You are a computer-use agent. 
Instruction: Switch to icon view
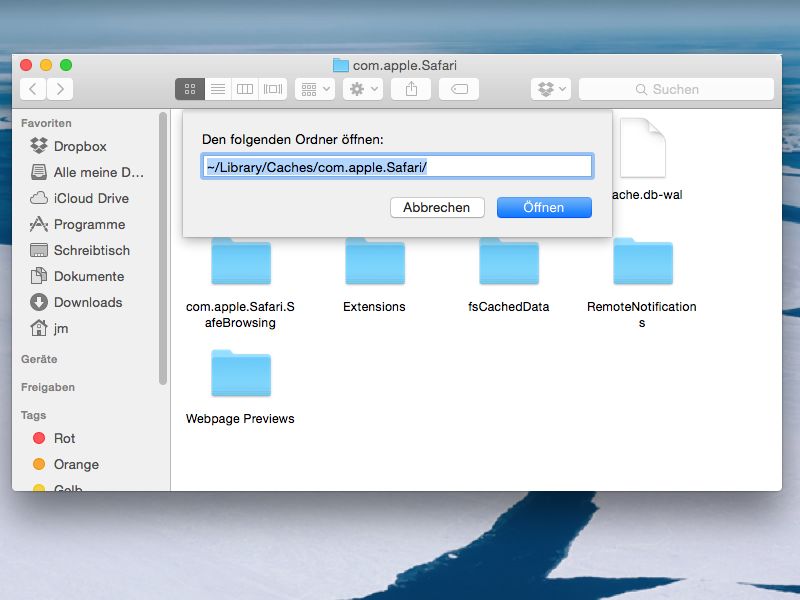click(190, 89)
